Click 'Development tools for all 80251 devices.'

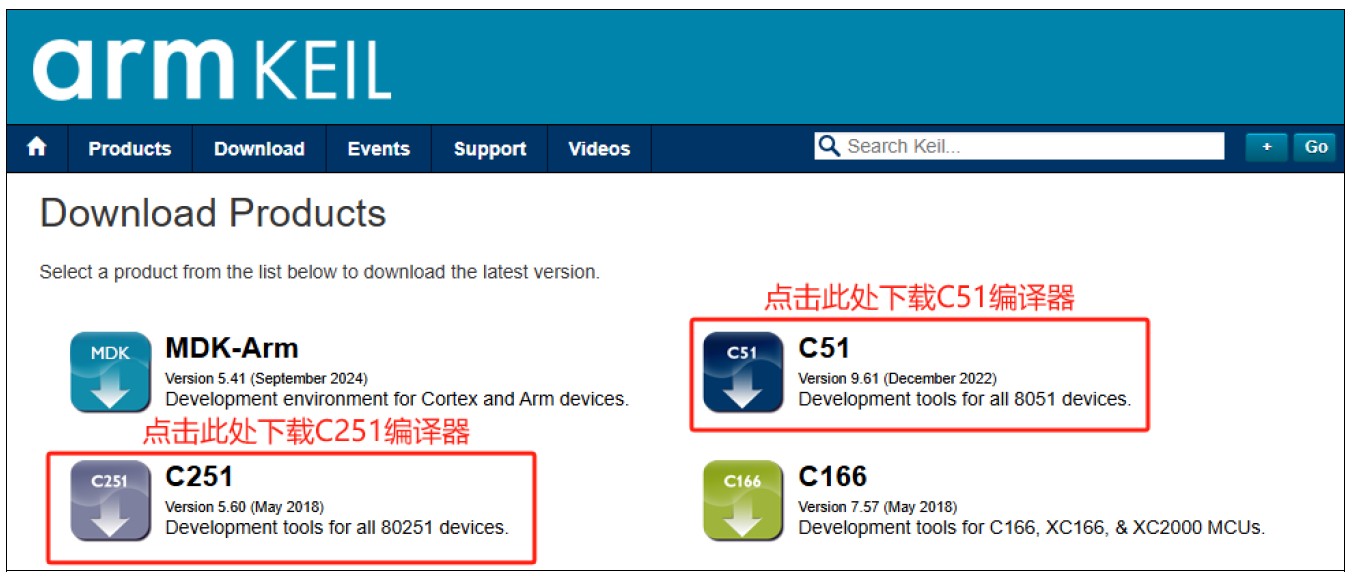click(x=337, y=527)
